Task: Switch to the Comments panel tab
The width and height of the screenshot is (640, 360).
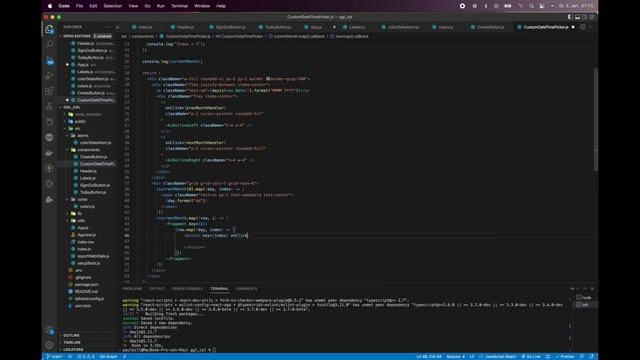Action: (x=247, y=289)
